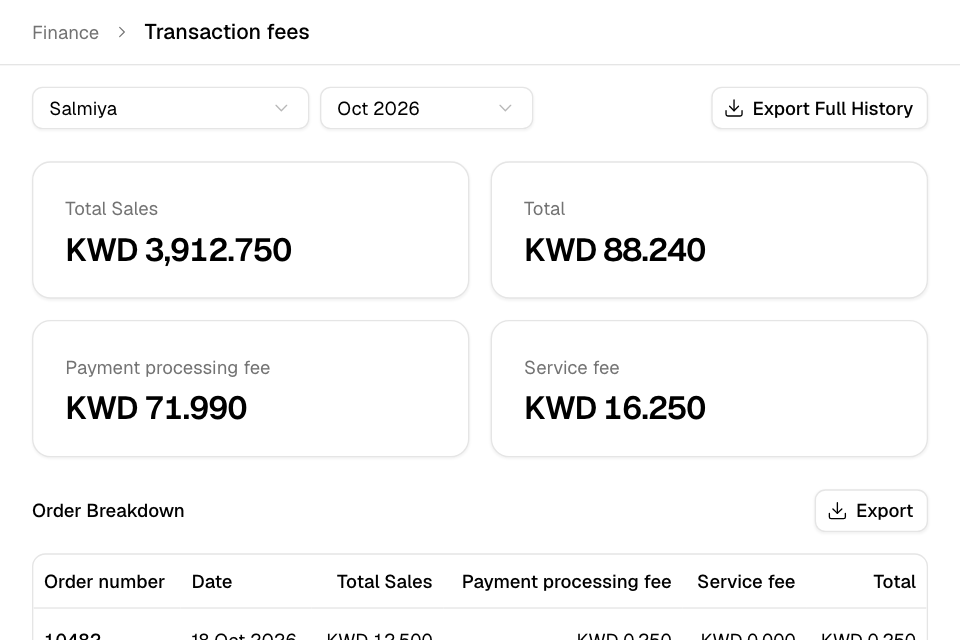
Task: Select the Total Sales summary card label
Action: pyautogui.click(x=111, y=209)
